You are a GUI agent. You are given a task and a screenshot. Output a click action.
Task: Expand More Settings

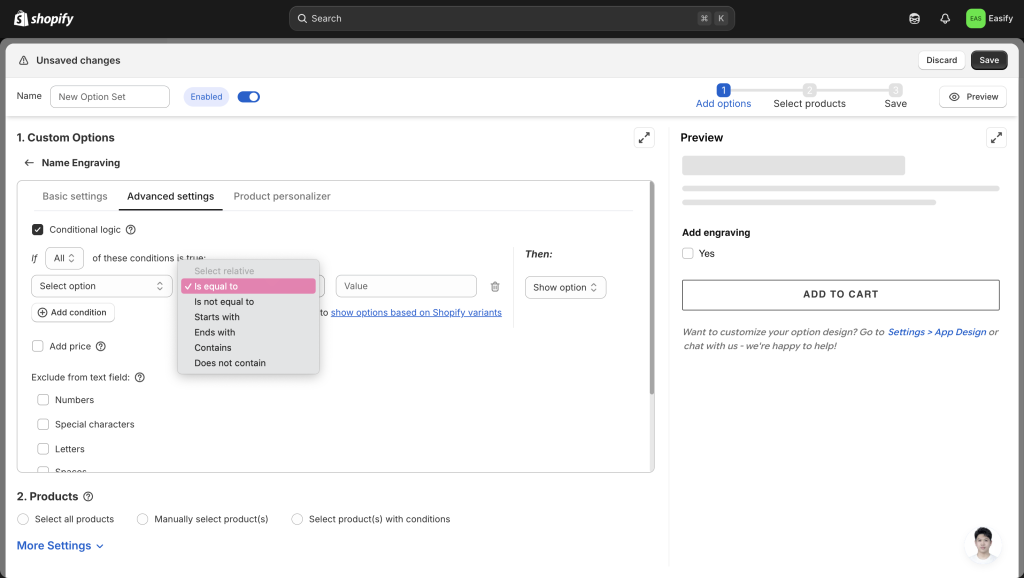(x=60, y=546)
